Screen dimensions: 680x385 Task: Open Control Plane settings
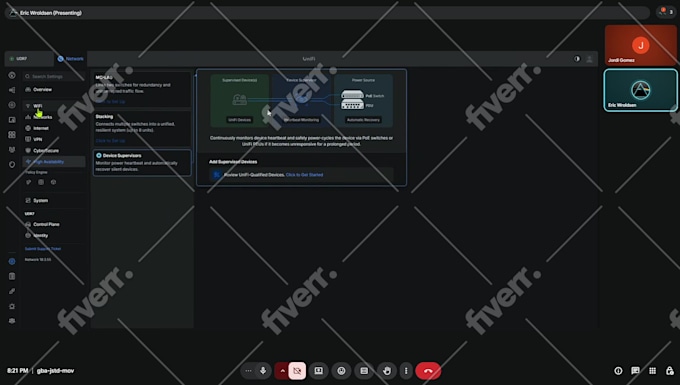46,225
